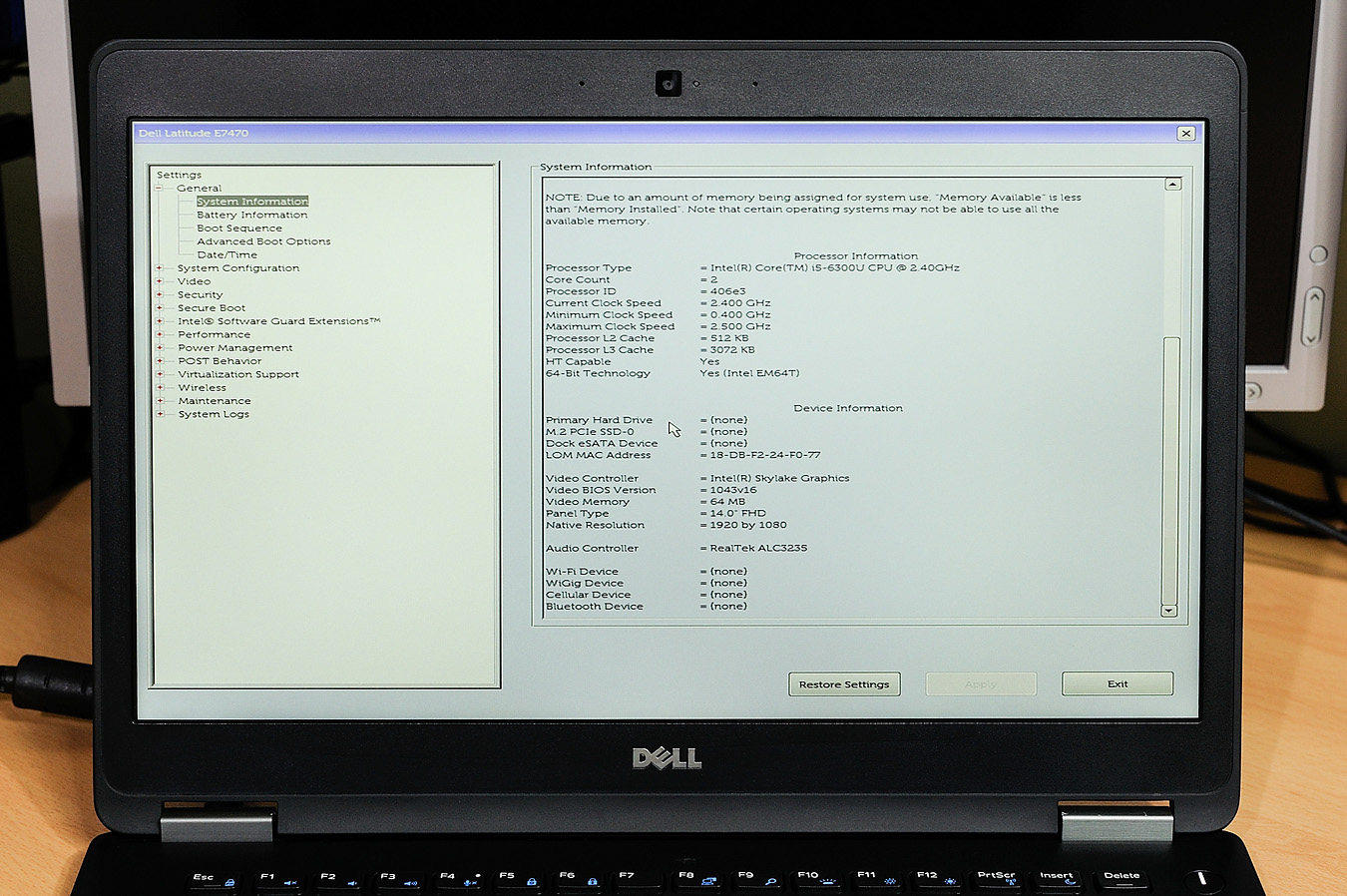Click scrollbar up arrow in System Information
The width and height of the screenshot is (1347, 896).
1172,185
